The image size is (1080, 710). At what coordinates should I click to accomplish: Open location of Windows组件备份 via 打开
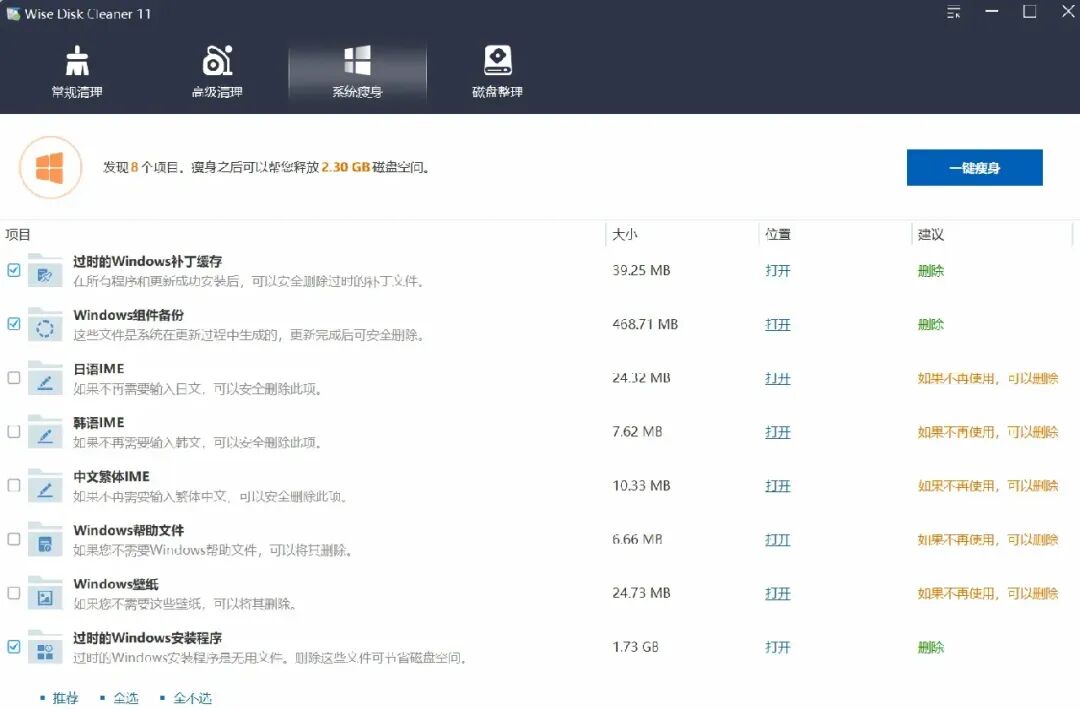[x=778, y=324]
